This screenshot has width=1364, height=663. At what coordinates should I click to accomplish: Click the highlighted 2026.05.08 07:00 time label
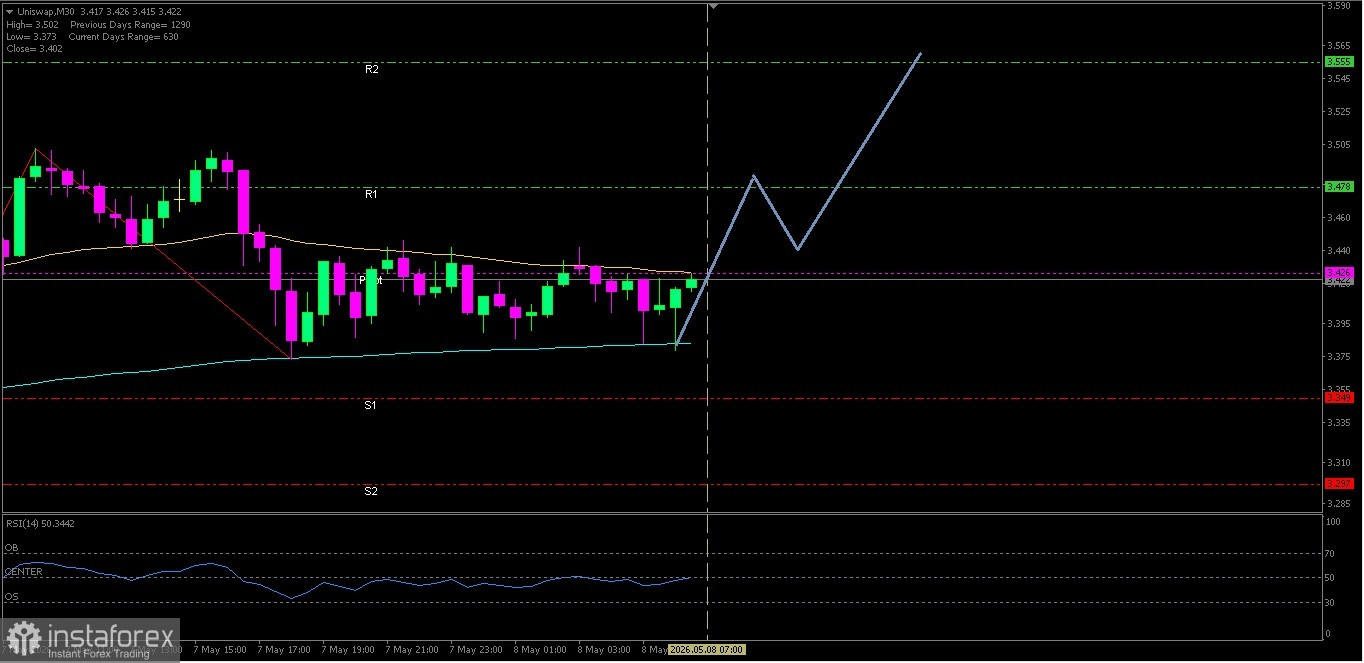(x=706, y=649)
